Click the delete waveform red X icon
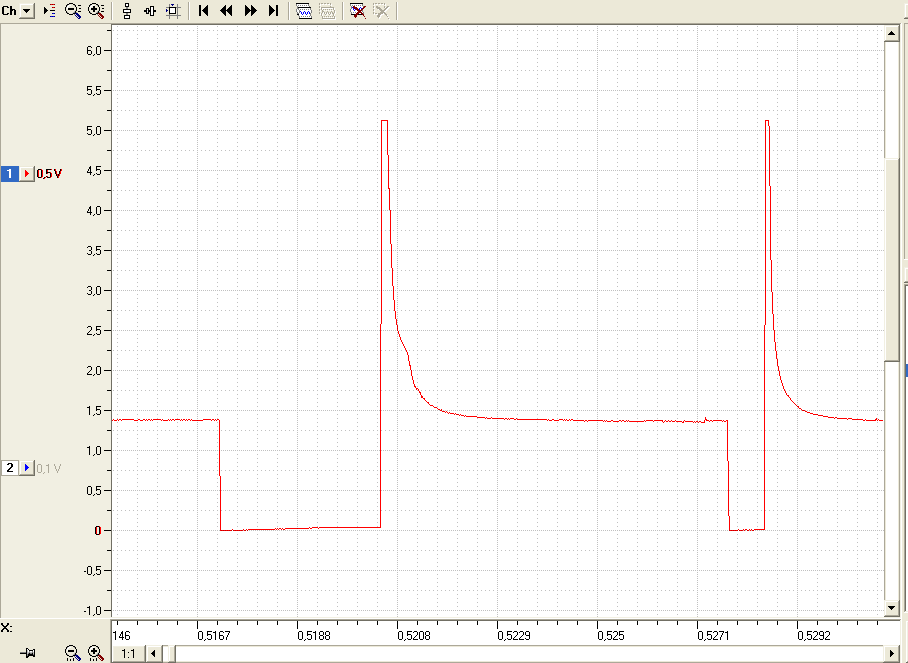This screenshot has height=663, width=908. pos(358,10)
